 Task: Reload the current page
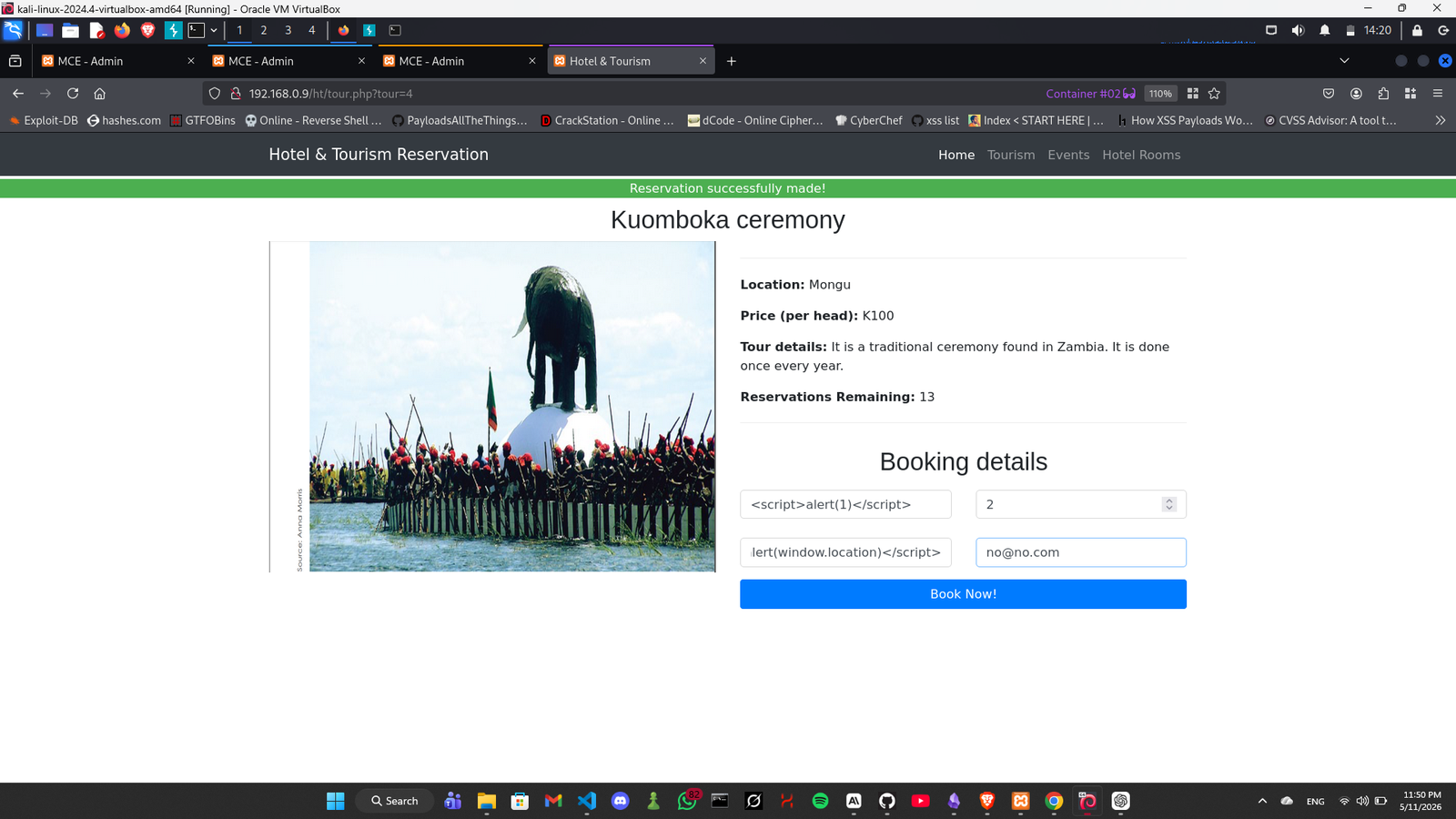(73, 94)
